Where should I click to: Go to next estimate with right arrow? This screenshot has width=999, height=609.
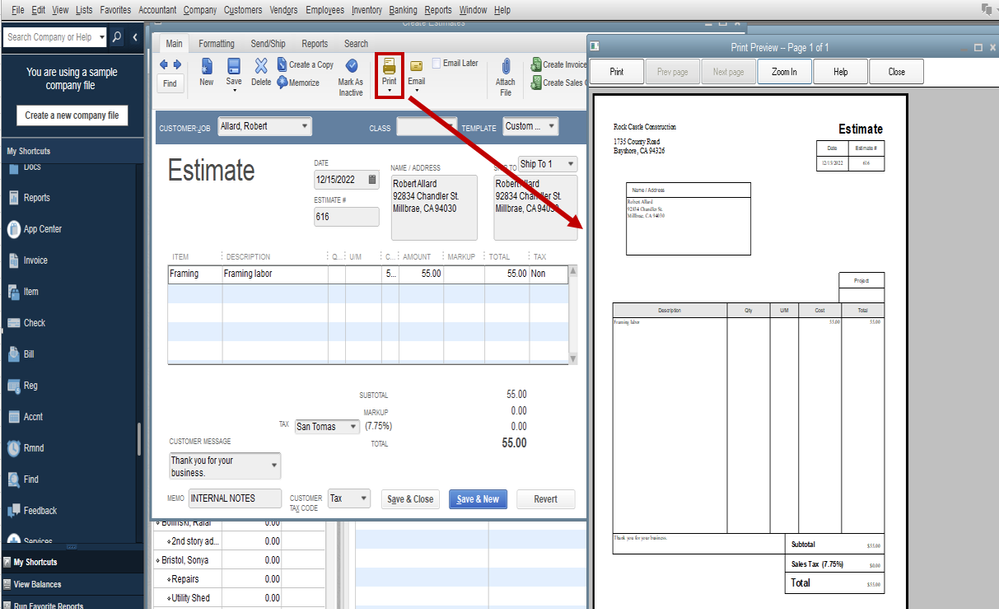coord(177,64)
